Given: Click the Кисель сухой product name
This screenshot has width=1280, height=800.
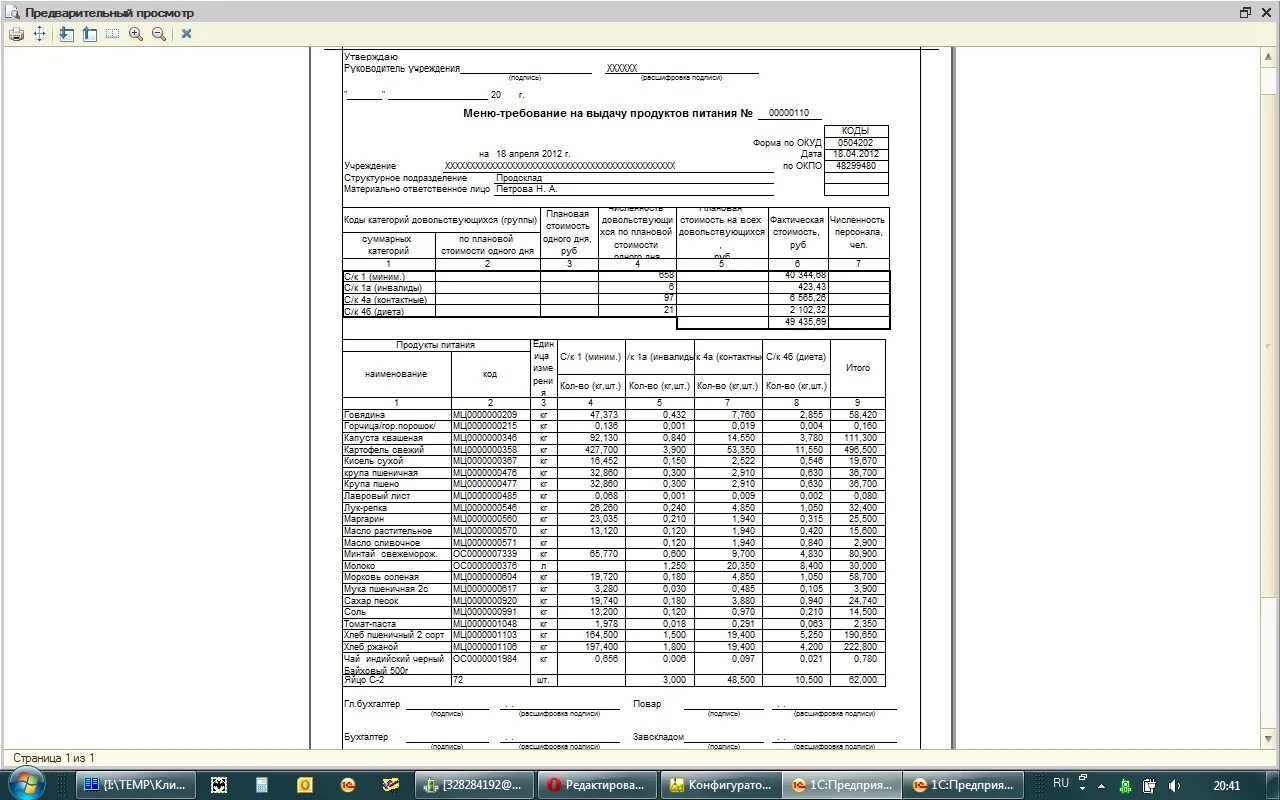Looking at the screenshot, I should (x=372, y=461).
